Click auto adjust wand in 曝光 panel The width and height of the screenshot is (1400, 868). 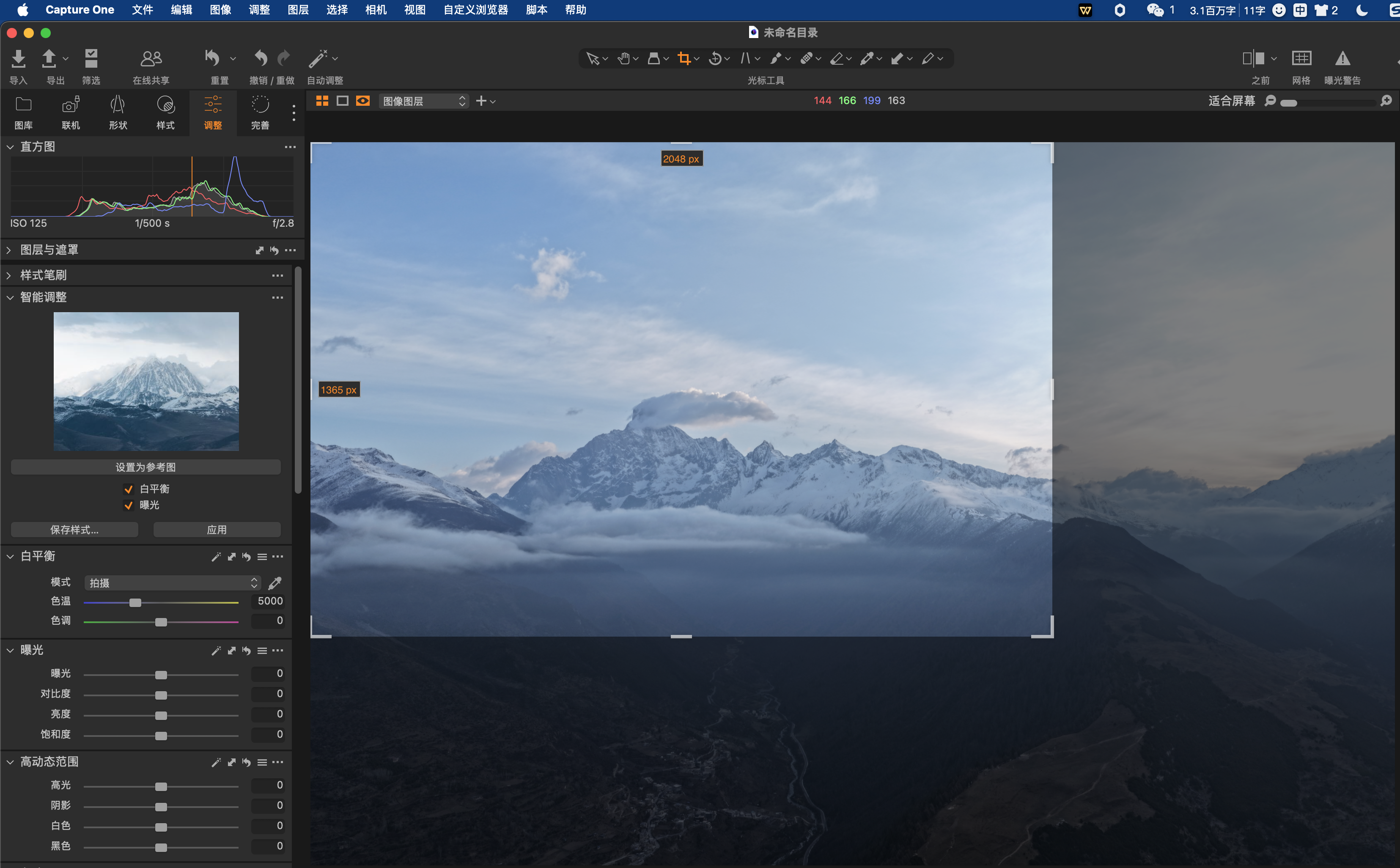tap(216, 651)
